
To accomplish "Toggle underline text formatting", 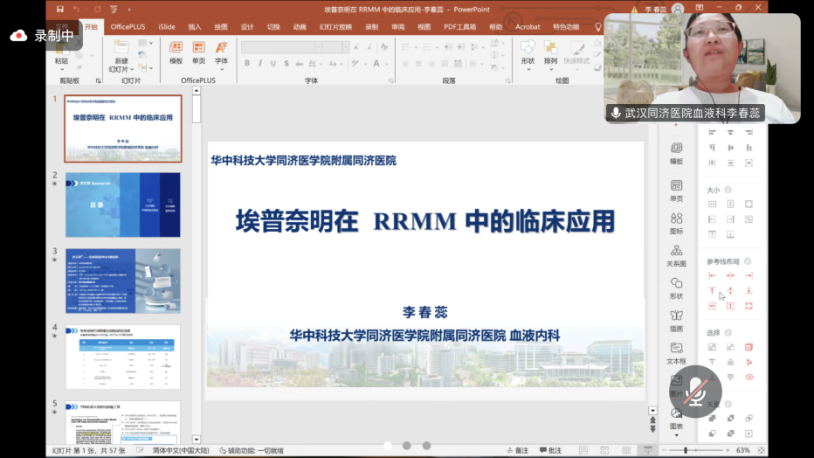I will 274,63.
